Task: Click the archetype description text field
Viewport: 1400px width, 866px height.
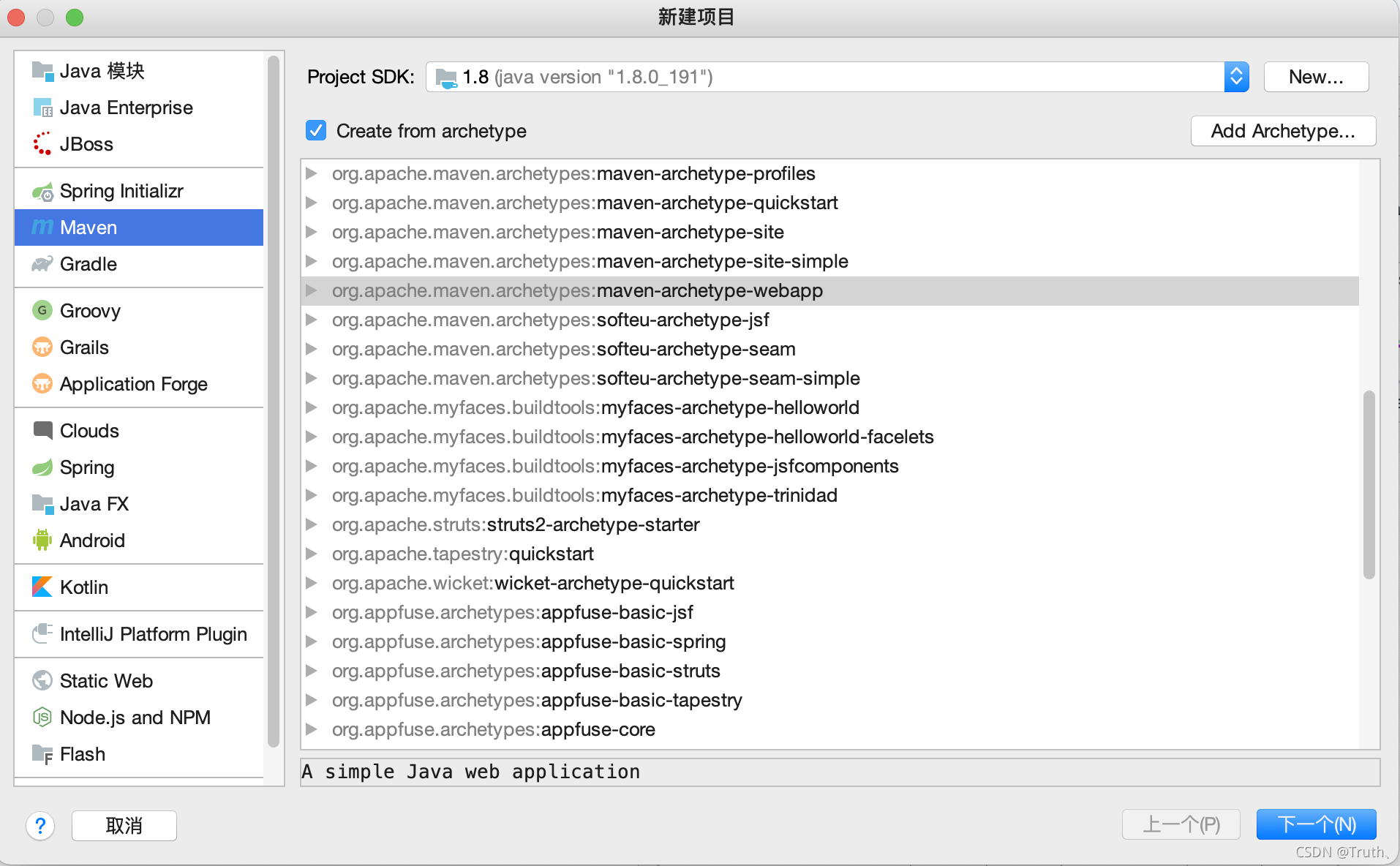Action: click(x=840, y=772)
